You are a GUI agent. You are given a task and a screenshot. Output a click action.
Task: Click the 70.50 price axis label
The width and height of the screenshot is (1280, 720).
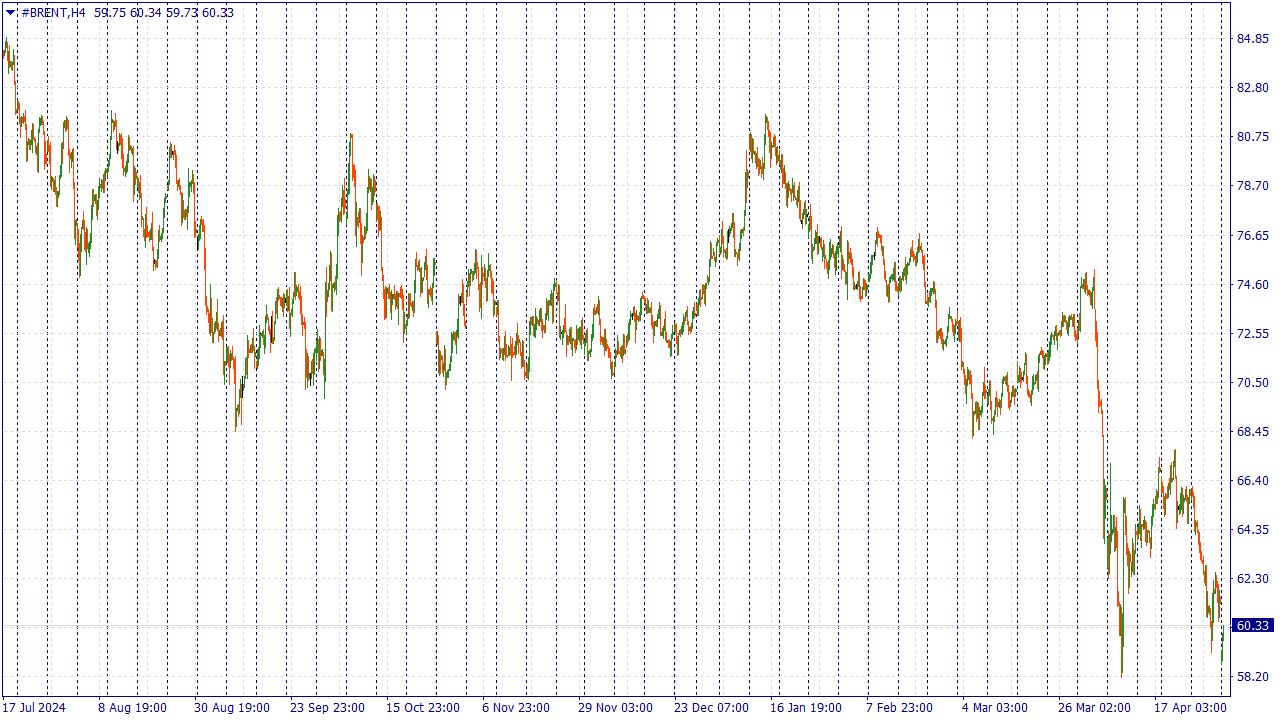tap(1253, 382)
